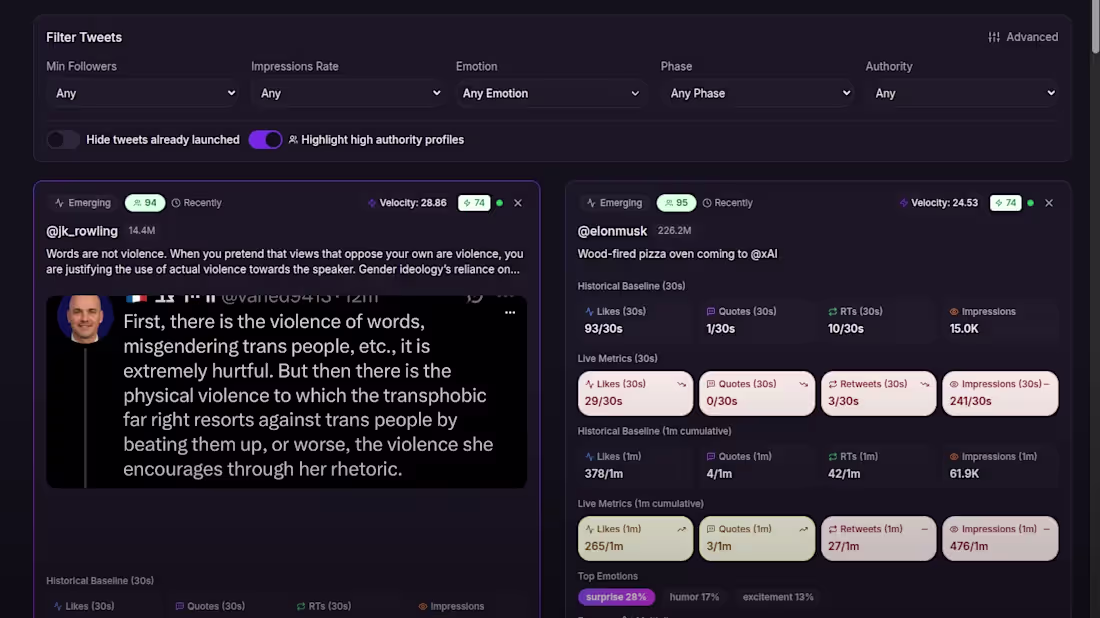Expand the Emotion filter dropdown
1100x618 pixels.
[551, 93]
